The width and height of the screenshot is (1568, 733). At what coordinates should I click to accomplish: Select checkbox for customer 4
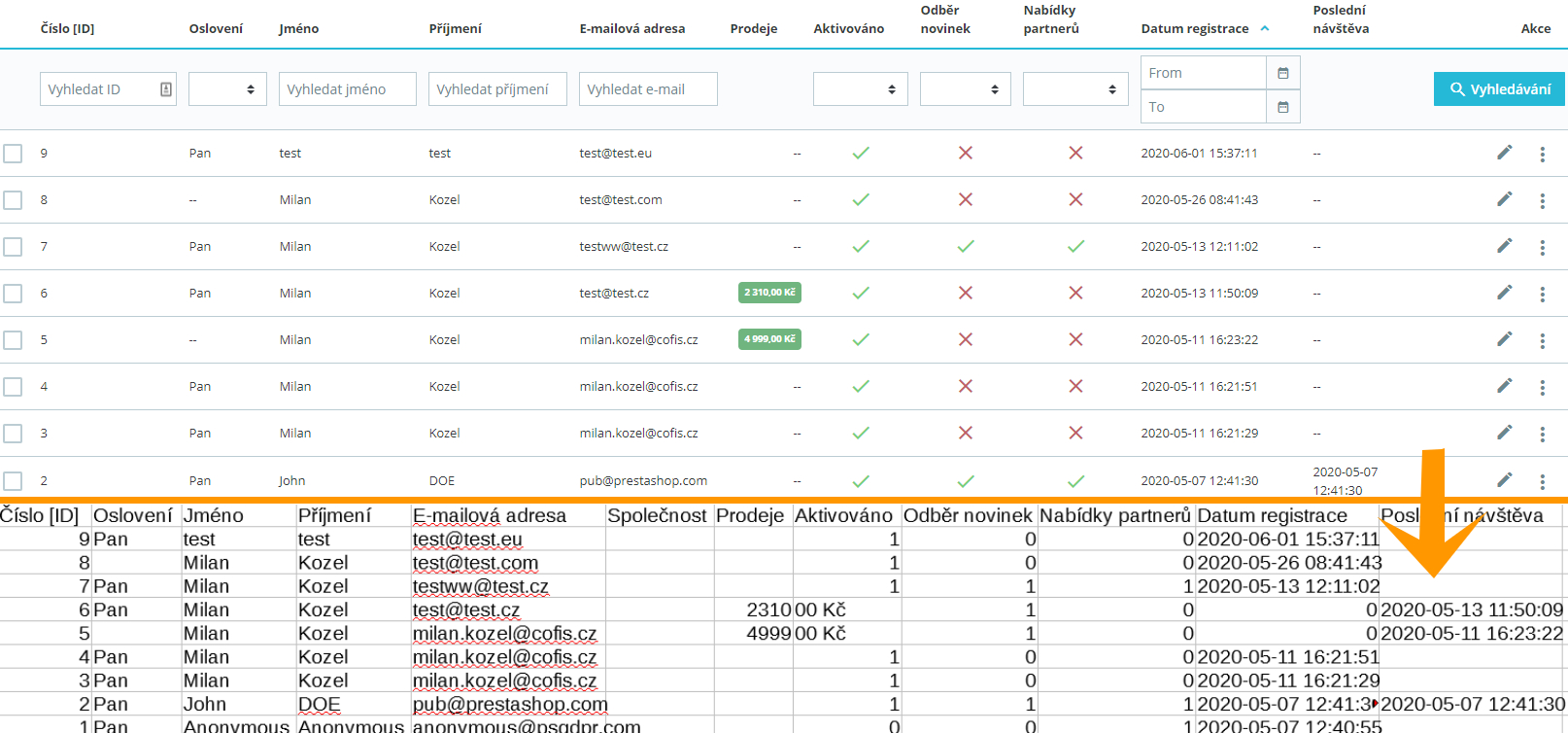[x=13, y=387]
